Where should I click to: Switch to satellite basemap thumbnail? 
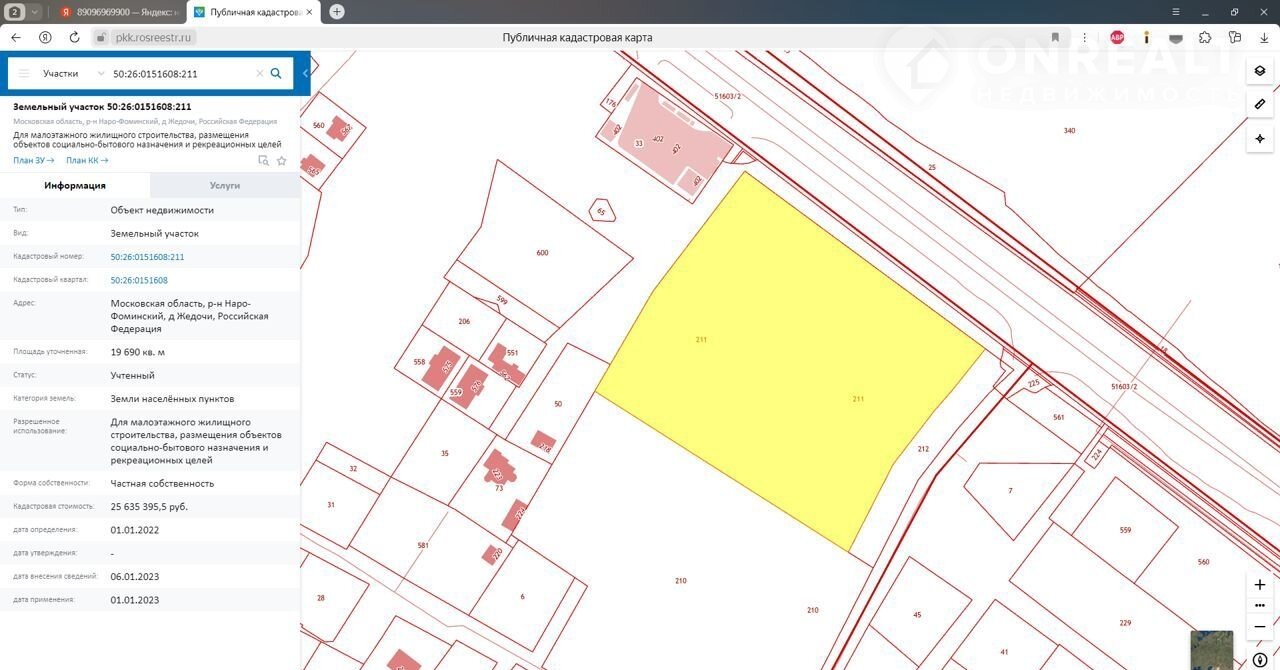point(1211,649)
